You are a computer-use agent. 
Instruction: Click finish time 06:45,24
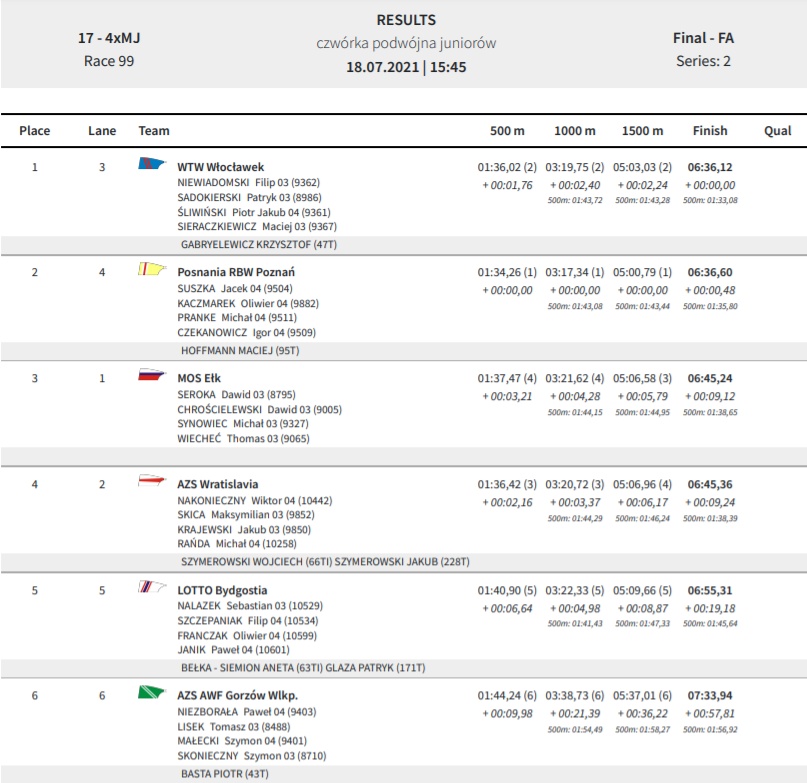coord(710,378)
